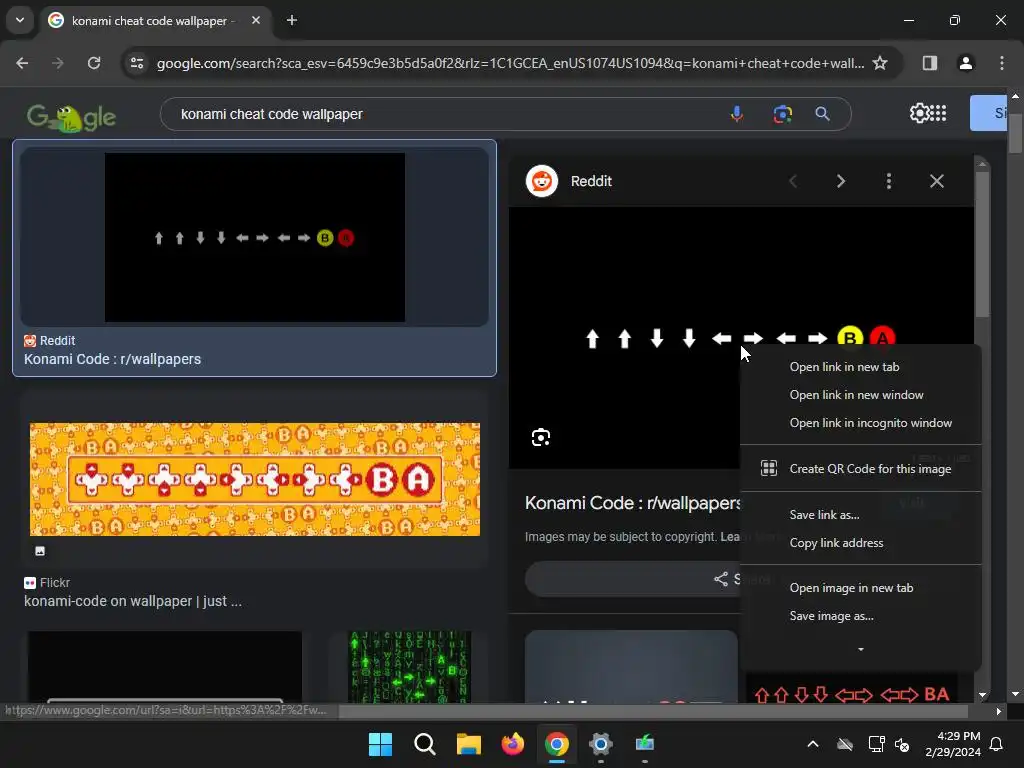
Task: Open the green matrix-style thumbnail
Action: 409,667
